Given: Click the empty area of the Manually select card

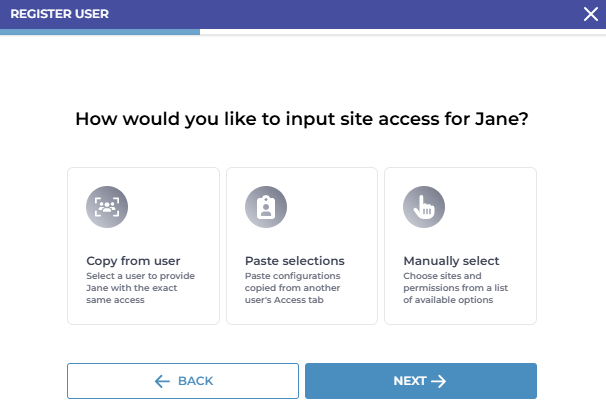Looking at the screenshot, I should (490, 200).
